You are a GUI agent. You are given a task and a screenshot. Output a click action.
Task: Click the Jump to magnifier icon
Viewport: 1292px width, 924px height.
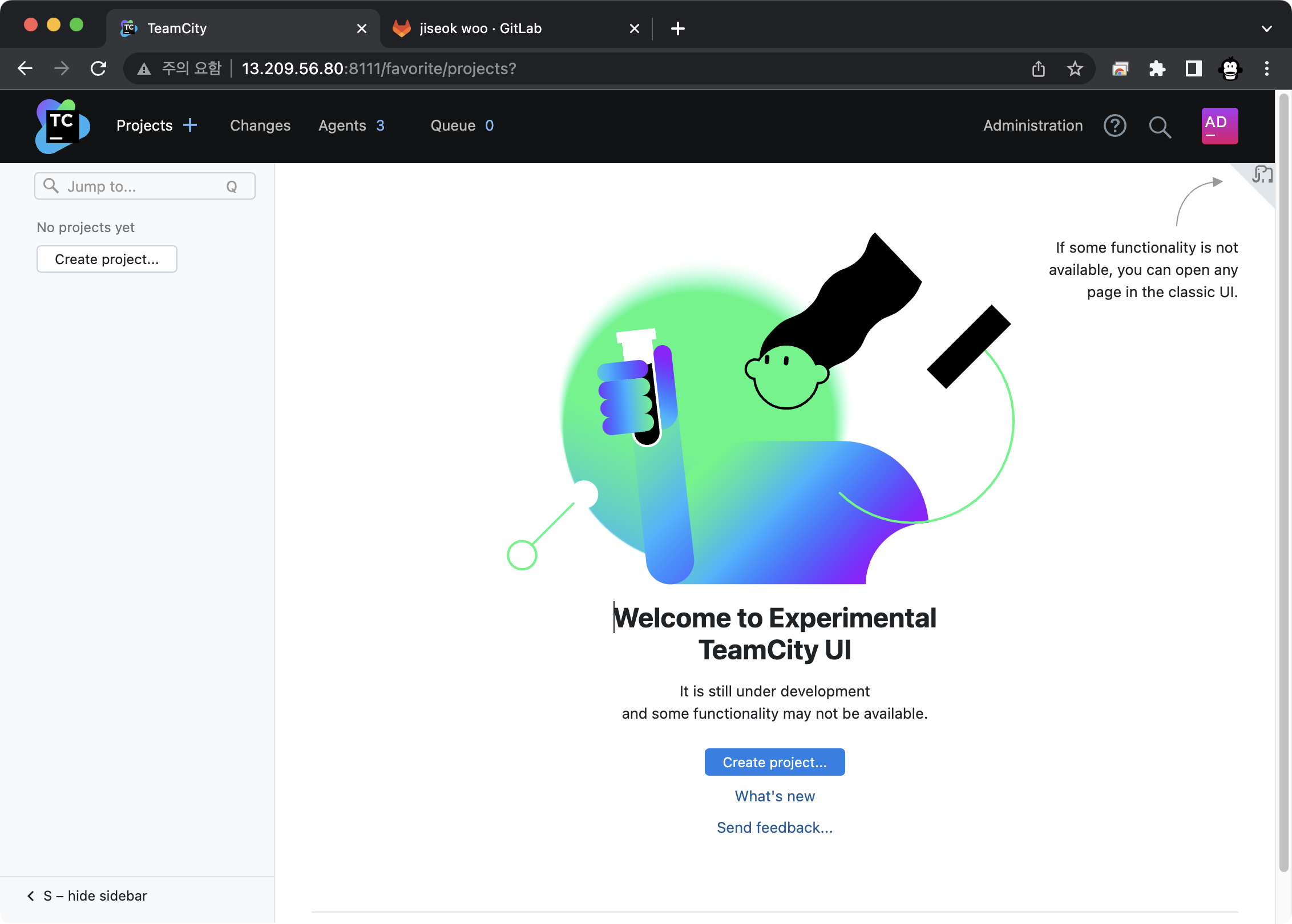(x=51, y=186)
